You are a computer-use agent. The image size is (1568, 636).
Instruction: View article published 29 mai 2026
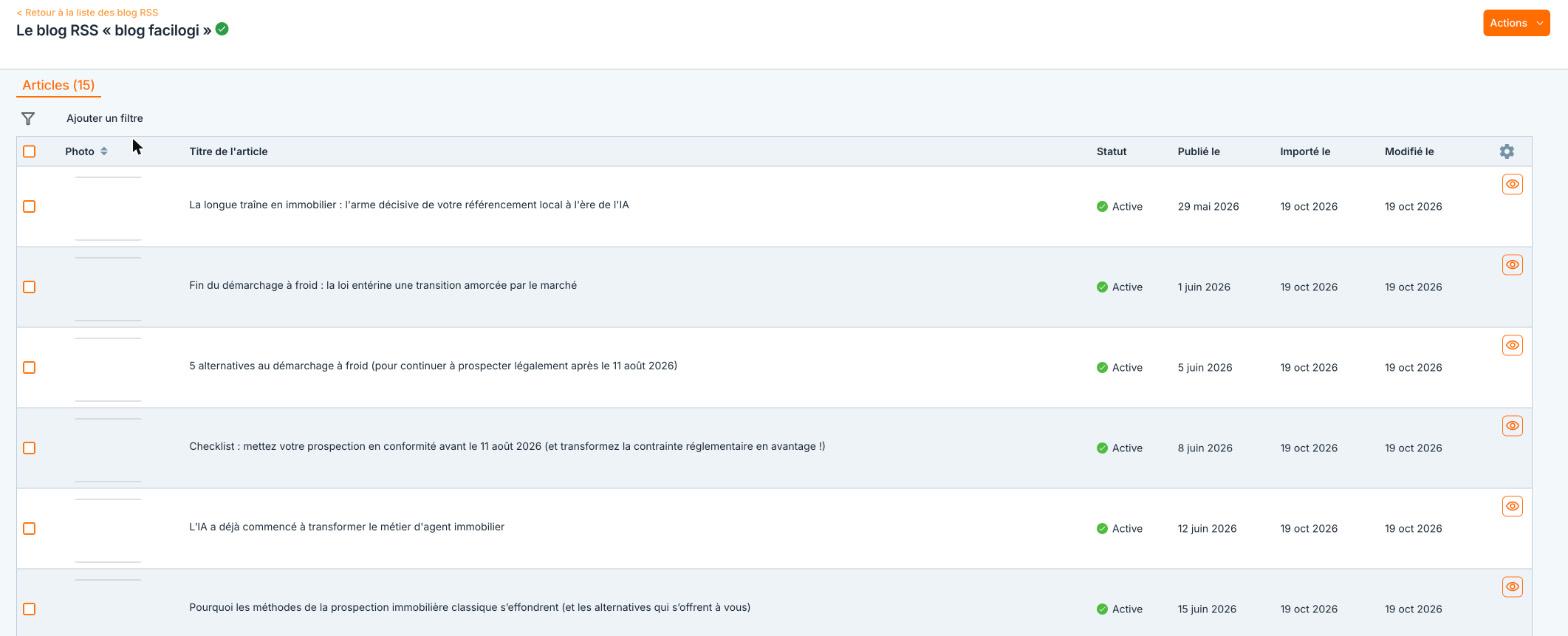(x=1512, y=184)
